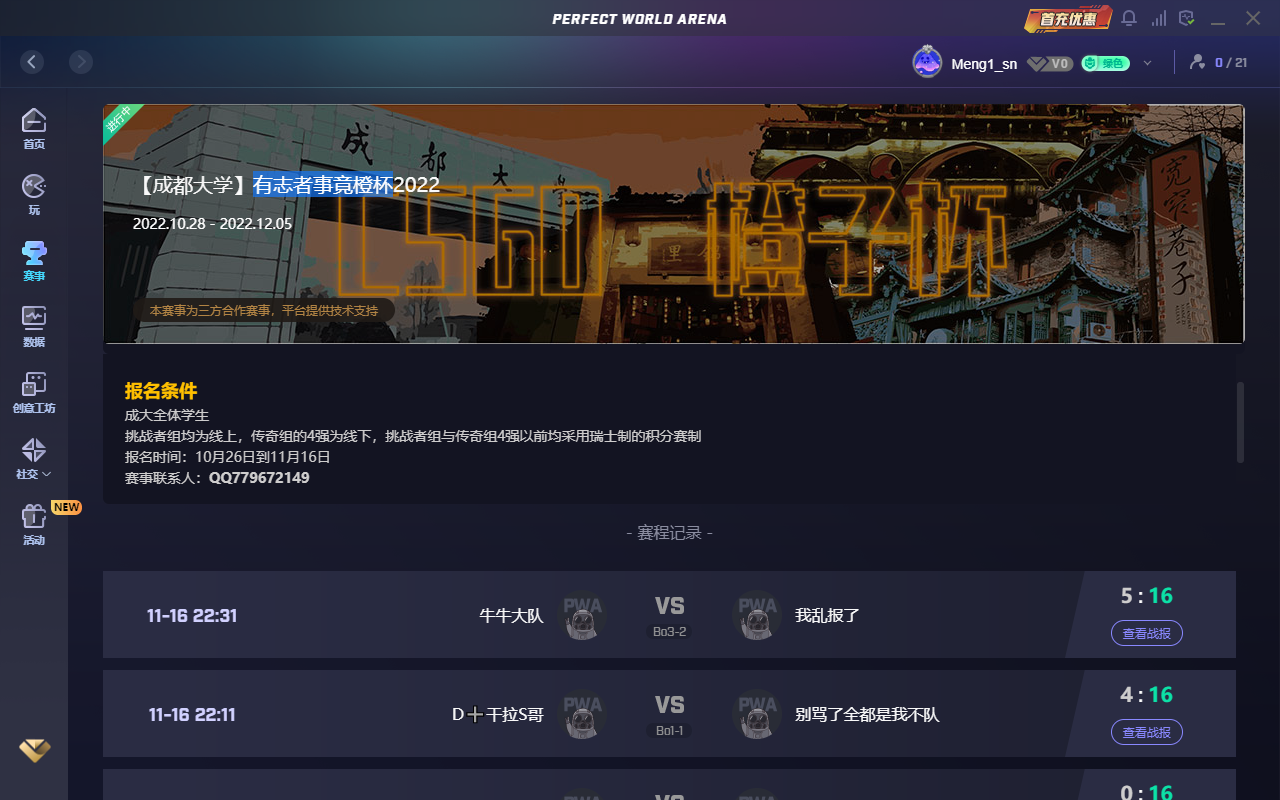Click the vertical scrollbar on the page
The width and height of the screenshot is (1280, 800).
1240,421
